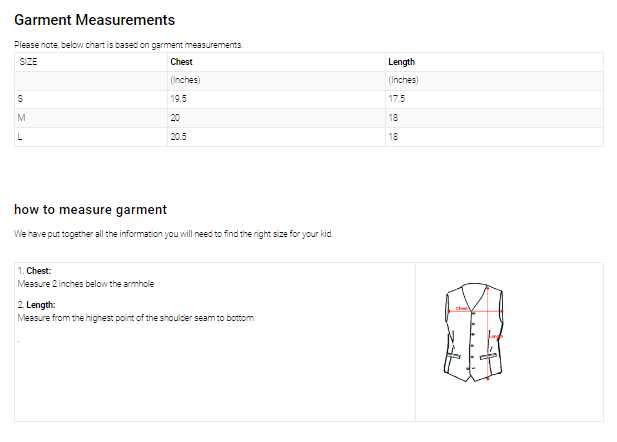The height and width of the screenshot is (442, 617).
Task: Click the 20.5 chest measurement cell
Action: pos(179,137)
